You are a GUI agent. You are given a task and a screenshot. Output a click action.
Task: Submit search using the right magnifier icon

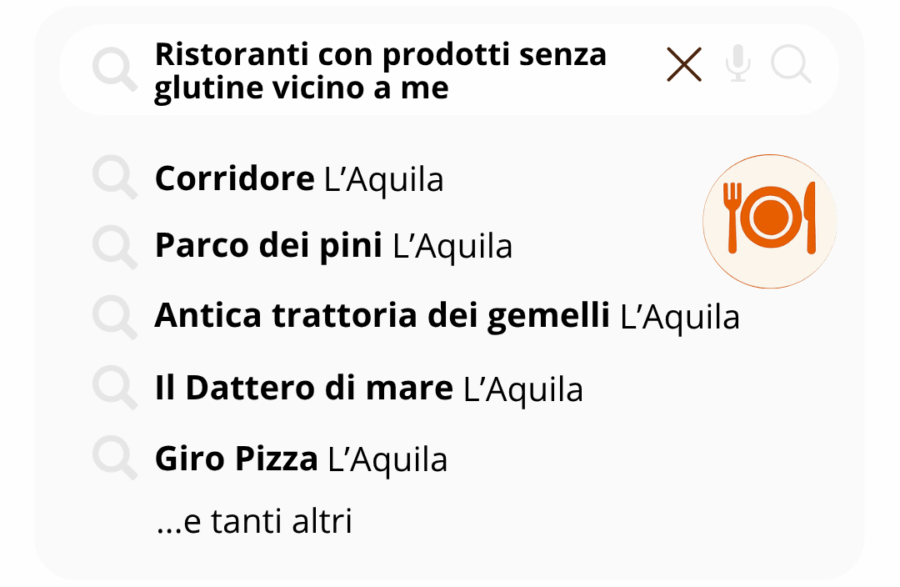coord(791,66)
